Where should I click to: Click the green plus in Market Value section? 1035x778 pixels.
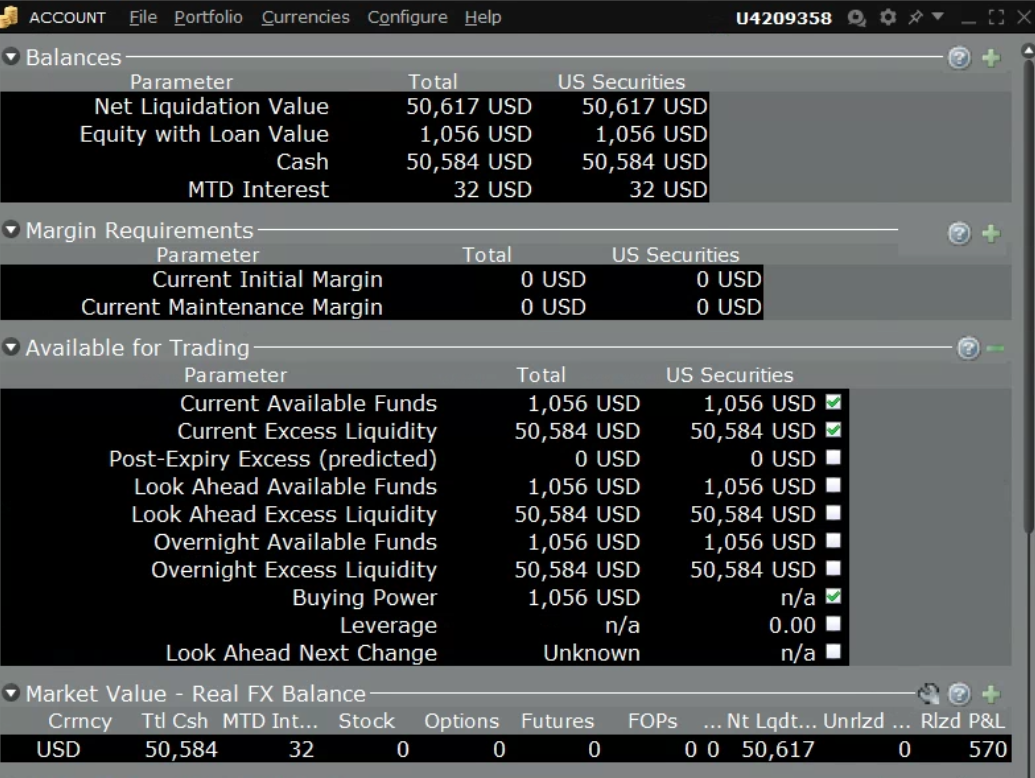(x=991, y=694)
